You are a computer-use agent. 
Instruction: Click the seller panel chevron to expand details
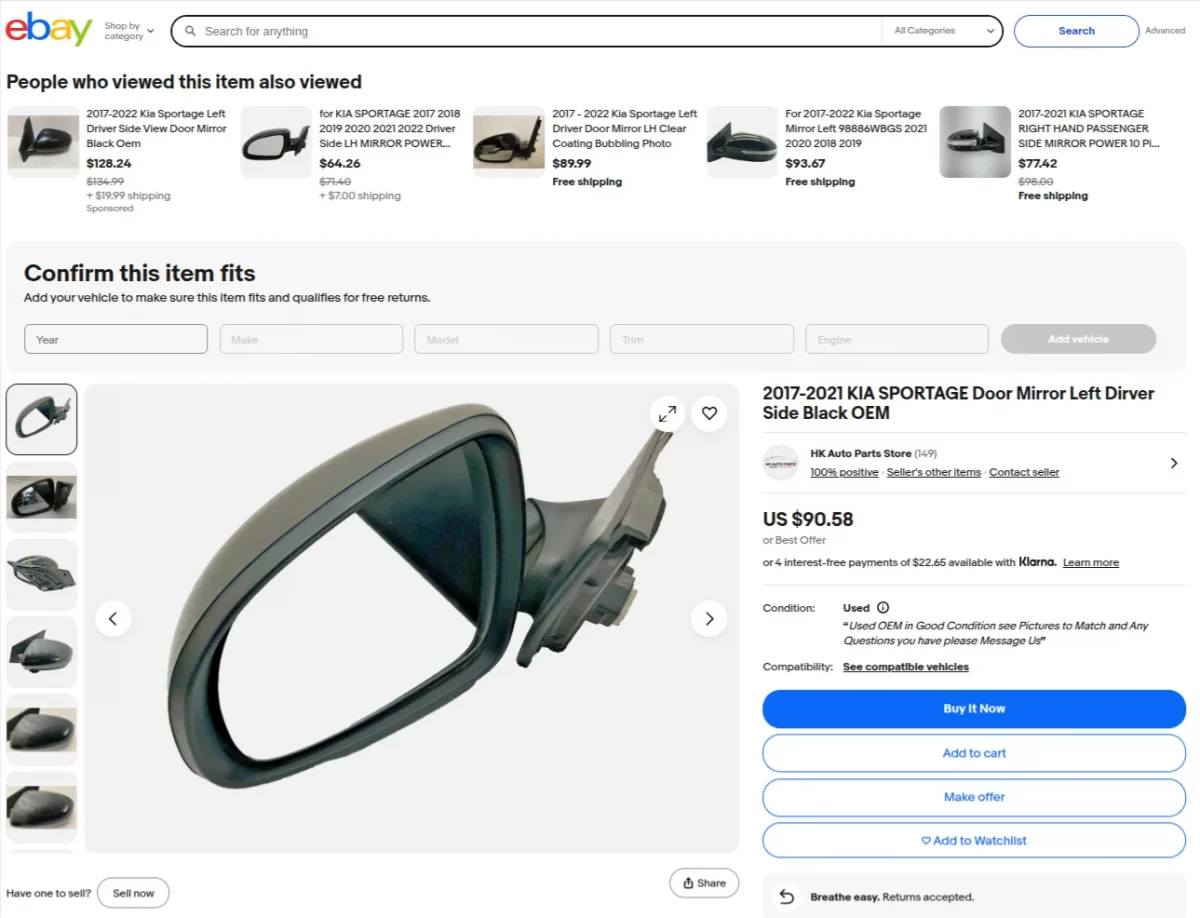coord(1176,463)
